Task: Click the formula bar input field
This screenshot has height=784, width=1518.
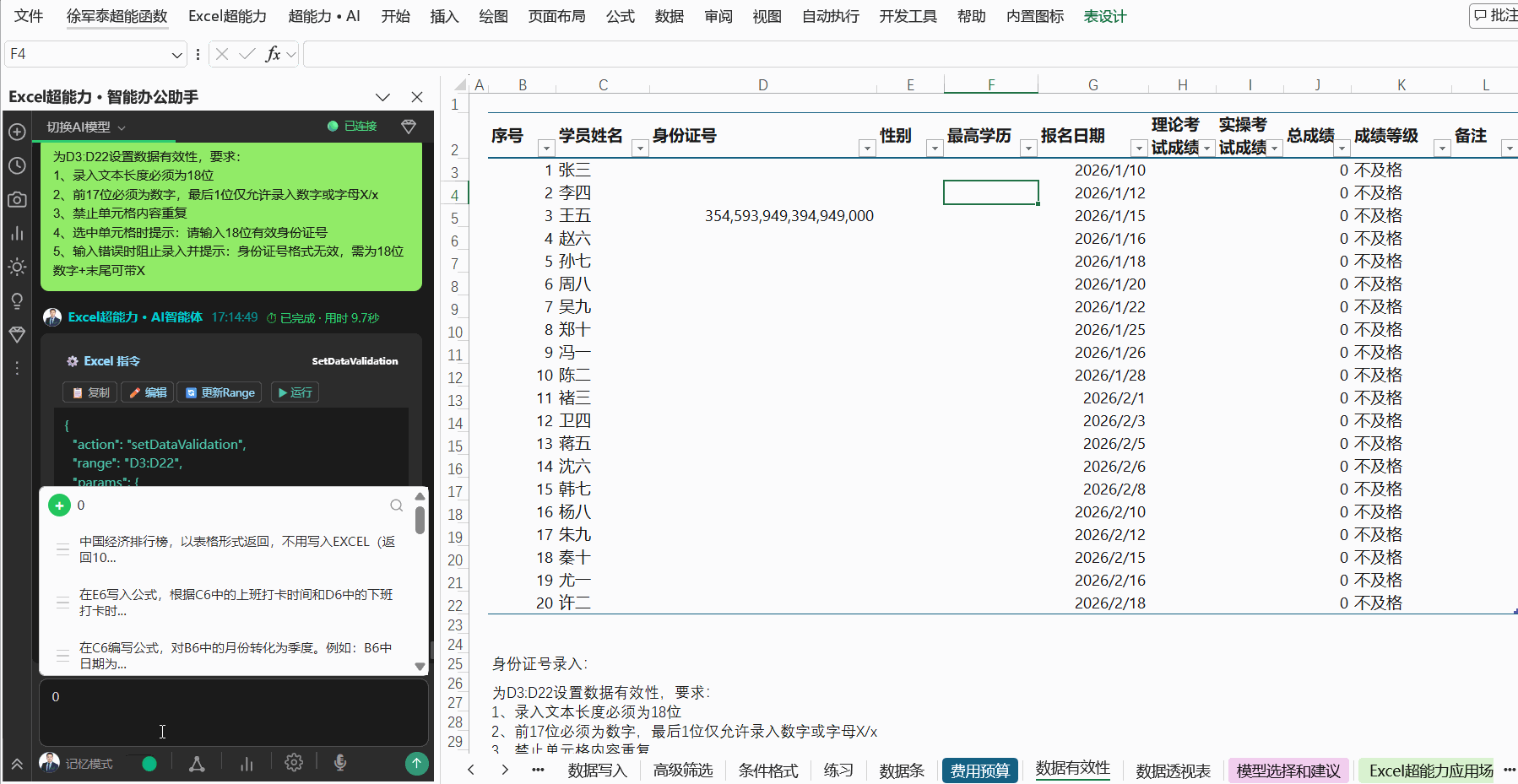Action: (910, 54)
